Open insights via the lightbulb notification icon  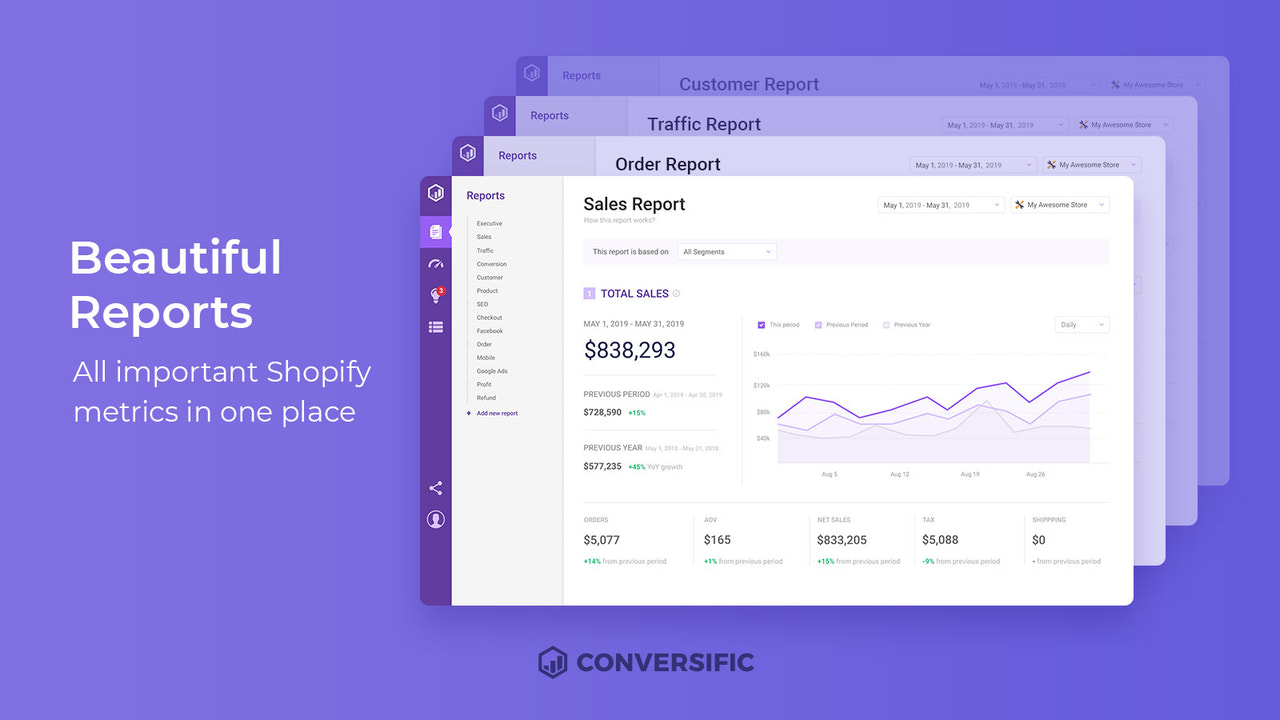point(435,296)
